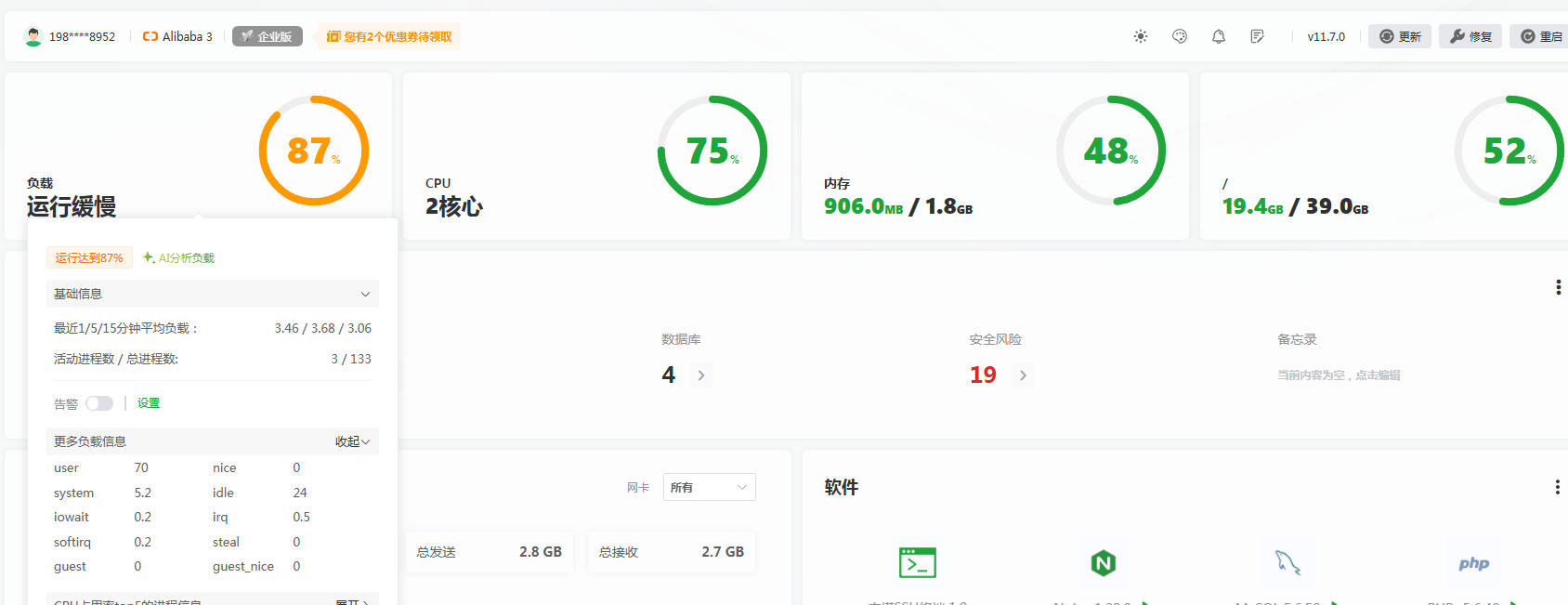Click the feedback note icon in header

pos(1258,36)
